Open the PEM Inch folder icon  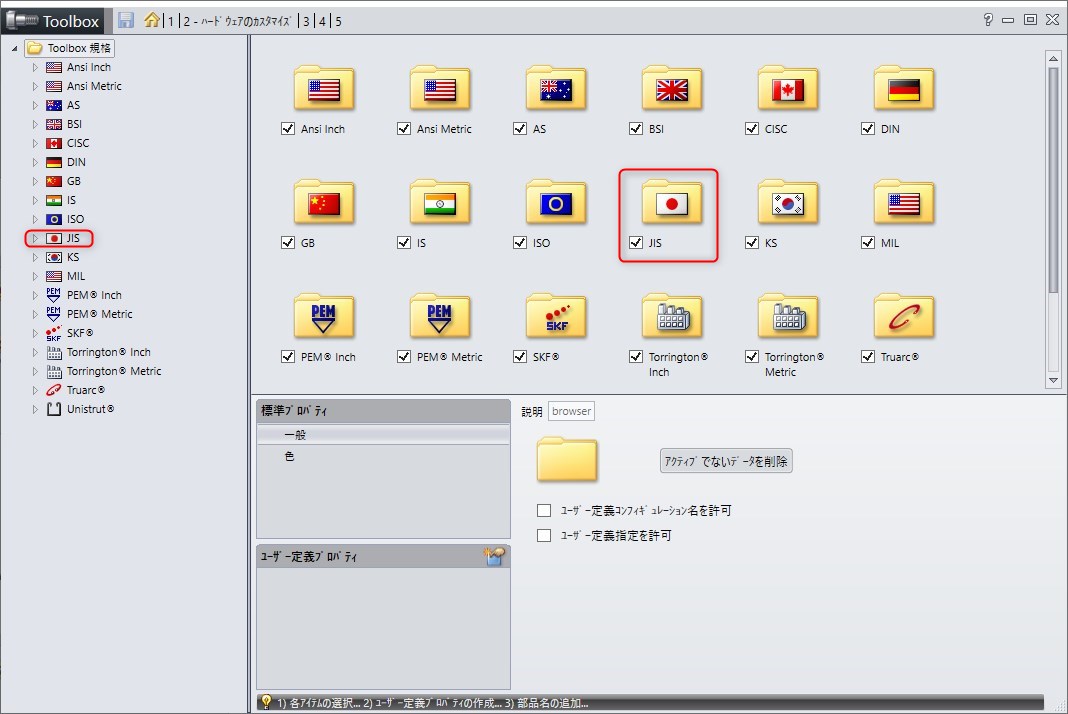324,318
